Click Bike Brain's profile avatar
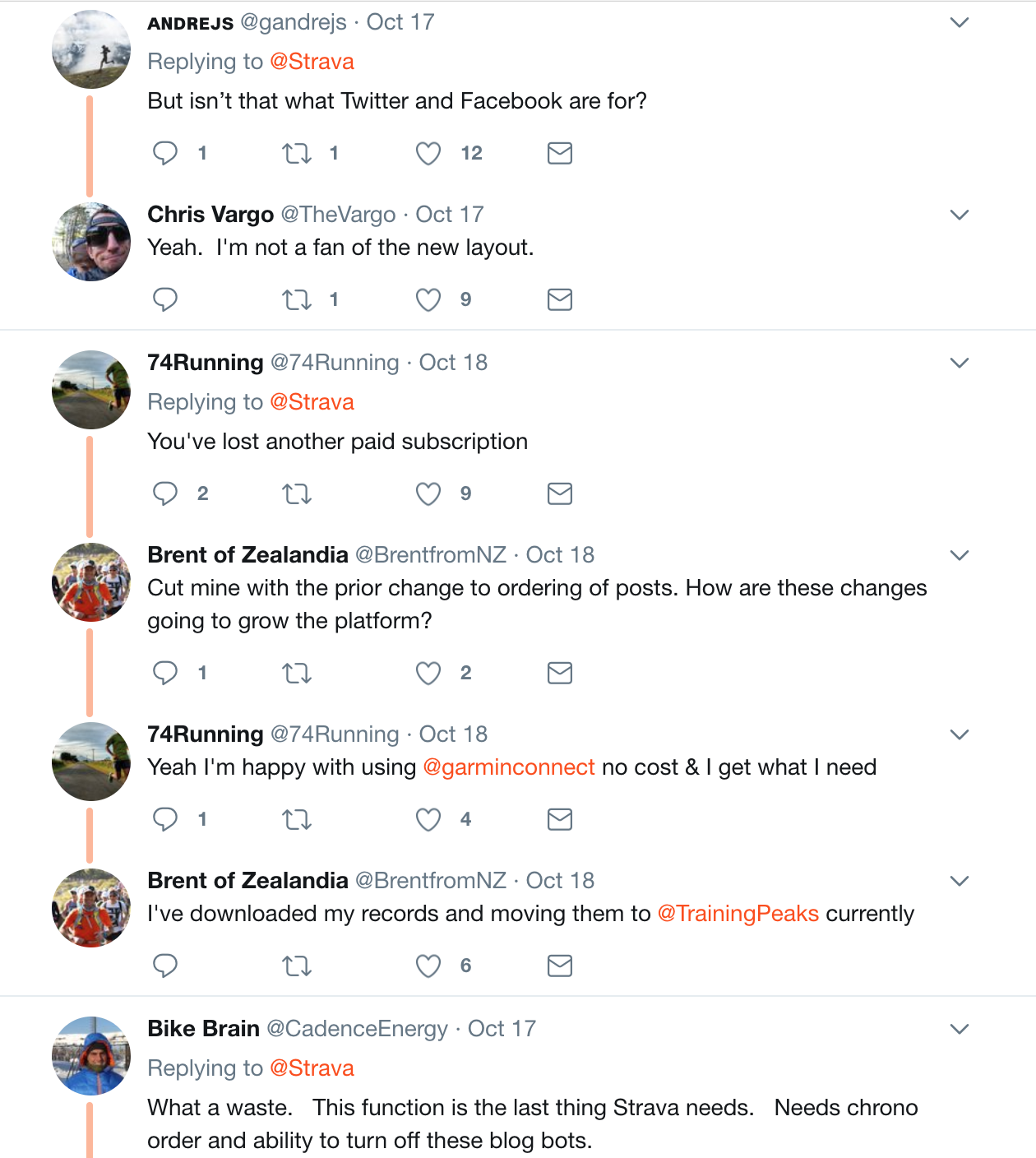 coord(91,1055)
